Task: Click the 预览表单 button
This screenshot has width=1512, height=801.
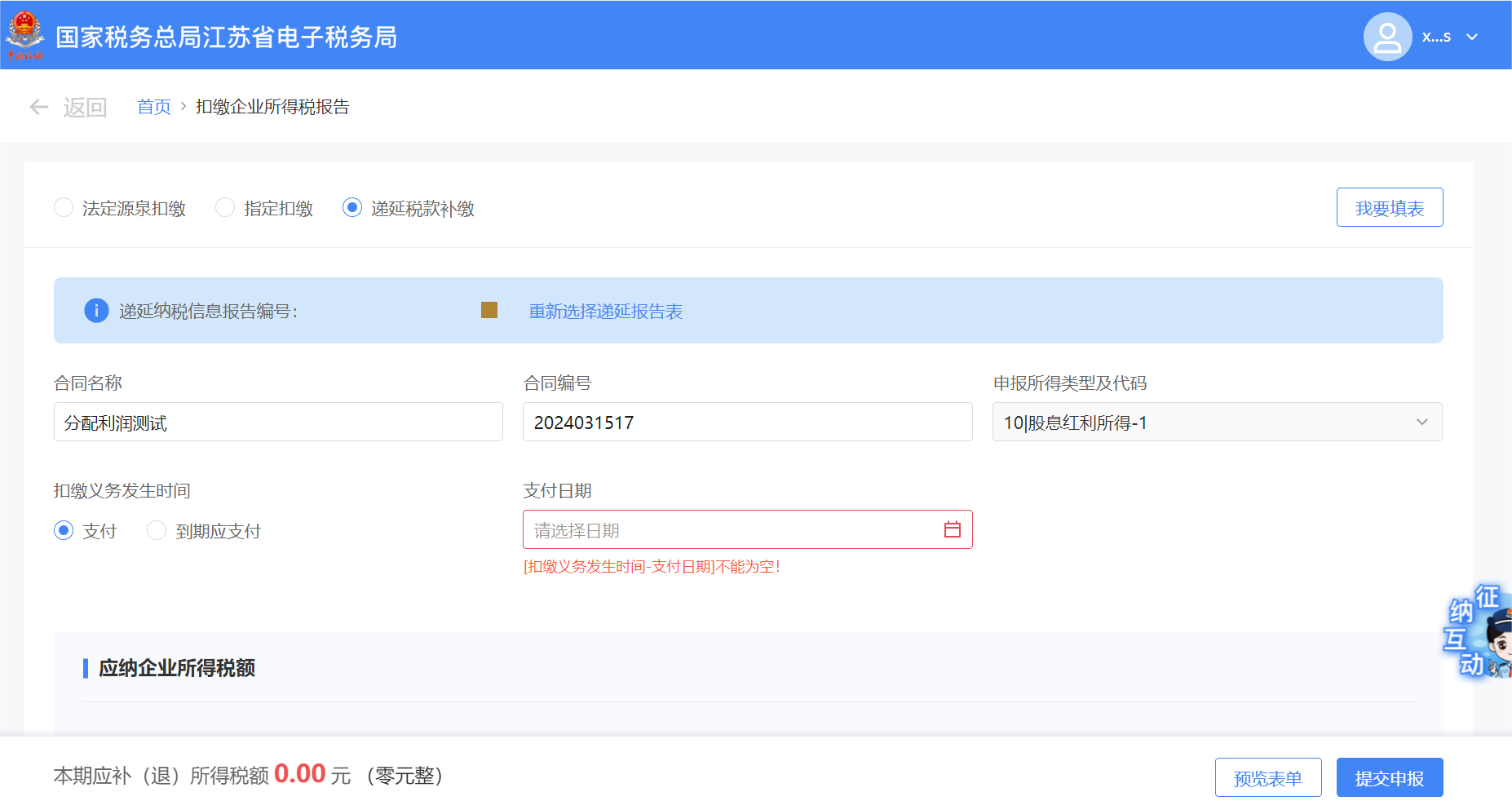Action: click(x=1267, y=778)
